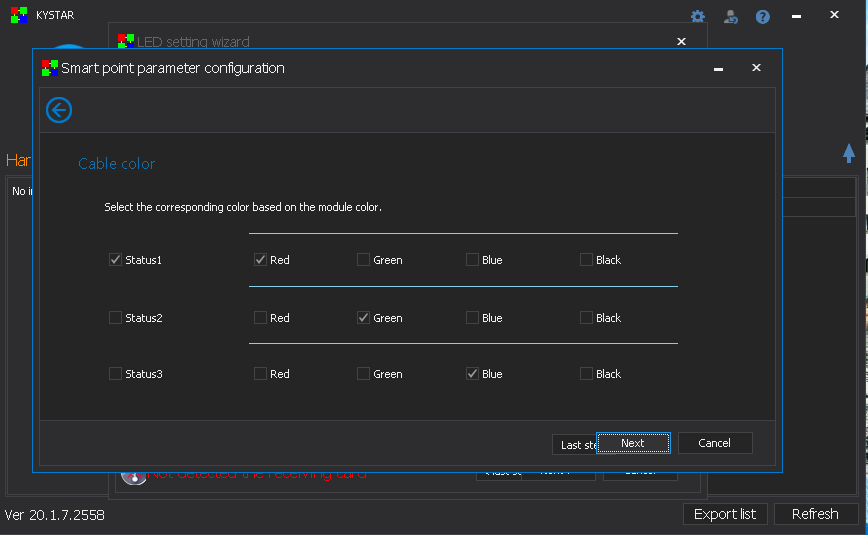868x535 pixels.
Task: Enable the Status3 checkbox
Action: point(115,374)
